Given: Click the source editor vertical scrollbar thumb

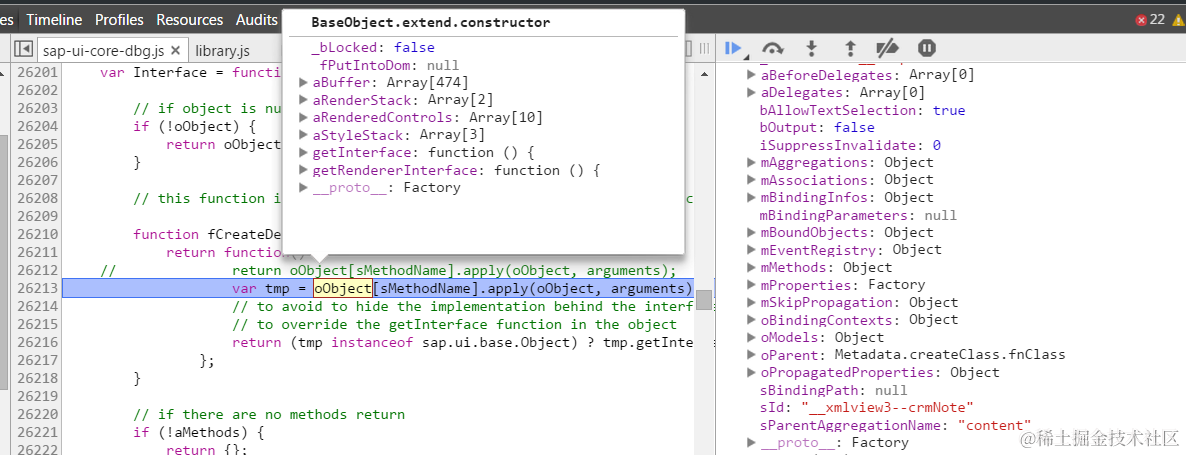Looking at the screenshot, I should [703, 300].
